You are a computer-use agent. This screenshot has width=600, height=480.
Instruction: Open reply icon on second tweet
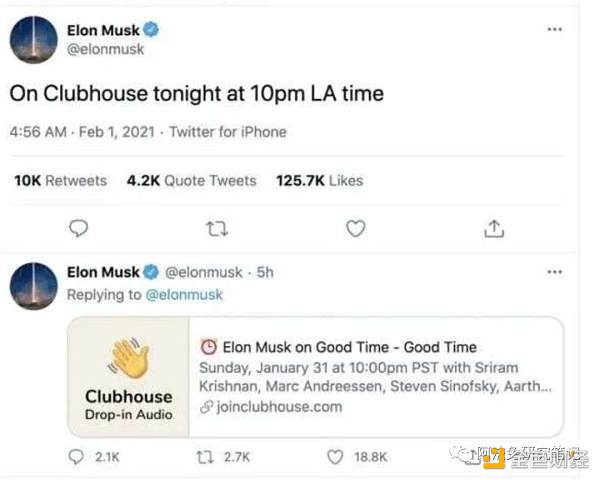[x=78, y=456]
